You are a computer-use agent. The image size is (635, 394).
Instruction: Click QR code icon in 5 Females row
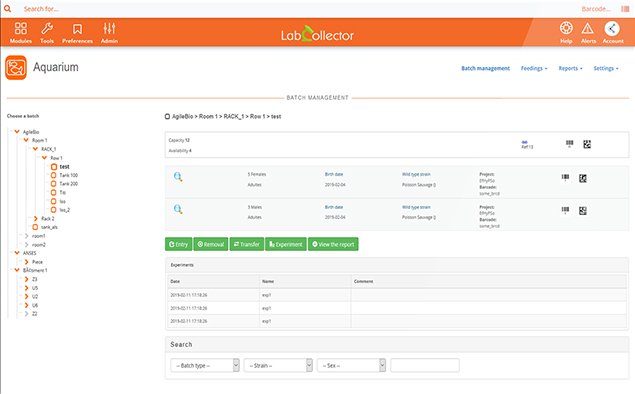(x=583, y=178)
